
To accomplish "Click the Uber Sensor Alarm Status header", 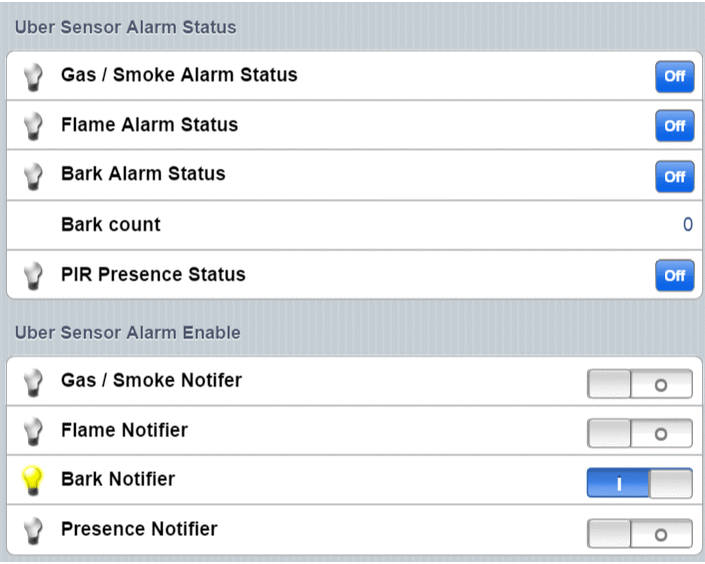I will [125, 27].
